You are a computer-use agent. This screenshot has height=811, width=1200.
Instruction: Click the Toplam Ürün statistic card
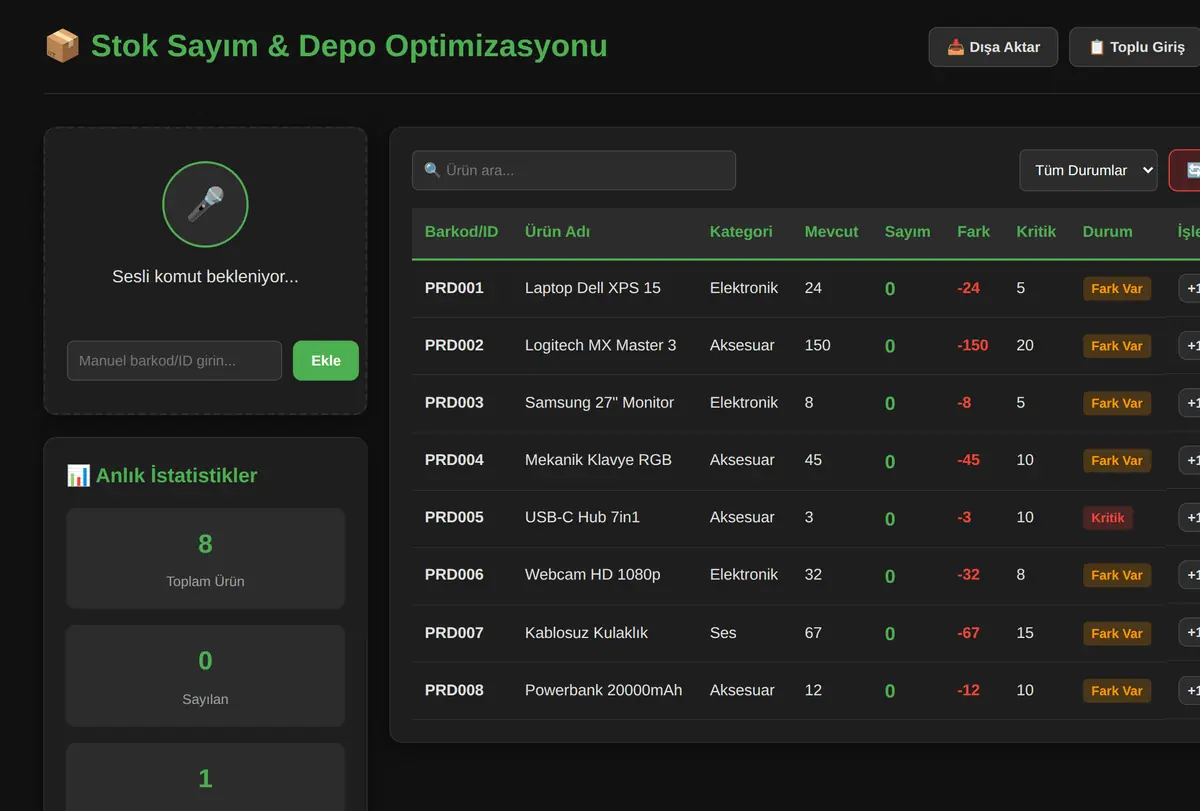[x=205, y=558]
